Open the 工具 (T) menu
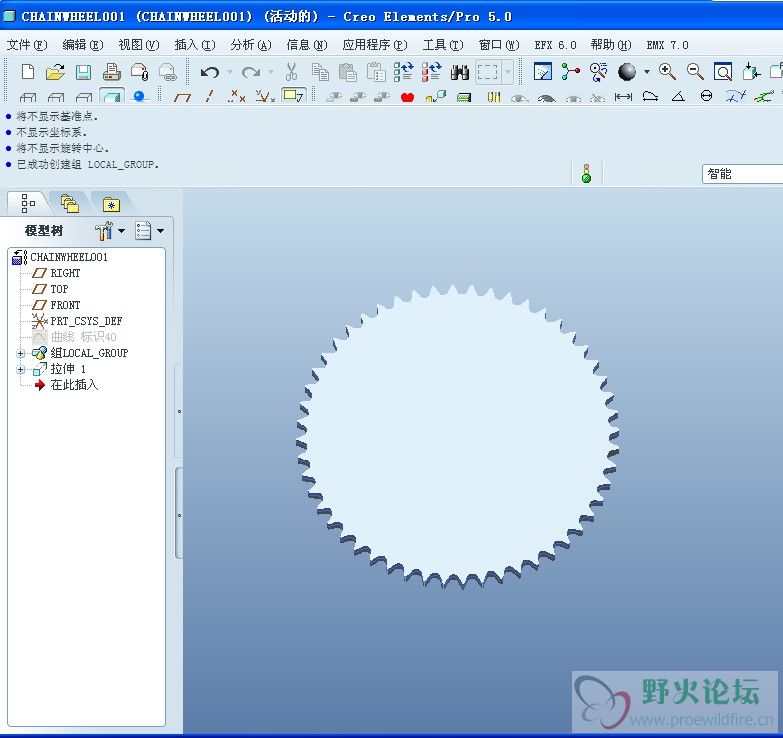This screenshot has height=738, width=783. 442,45
